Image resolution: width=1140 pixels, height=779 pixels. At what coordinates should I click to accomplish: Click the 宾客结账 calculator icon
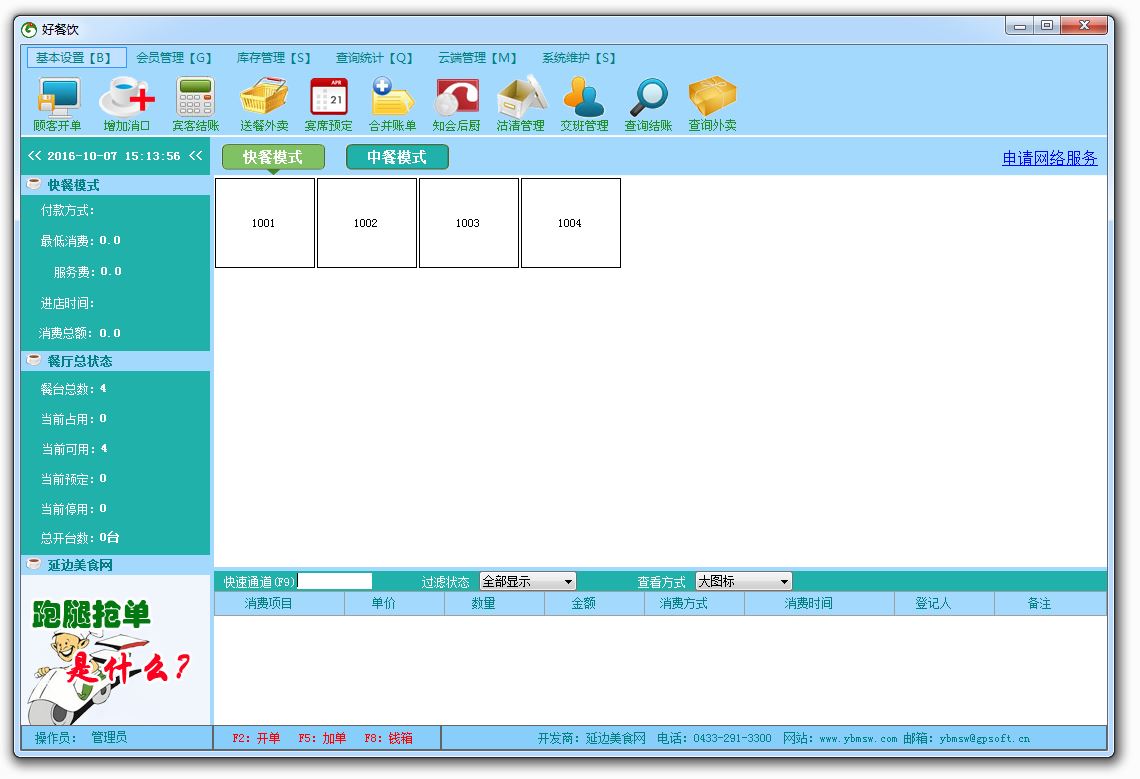pos(196,99)
